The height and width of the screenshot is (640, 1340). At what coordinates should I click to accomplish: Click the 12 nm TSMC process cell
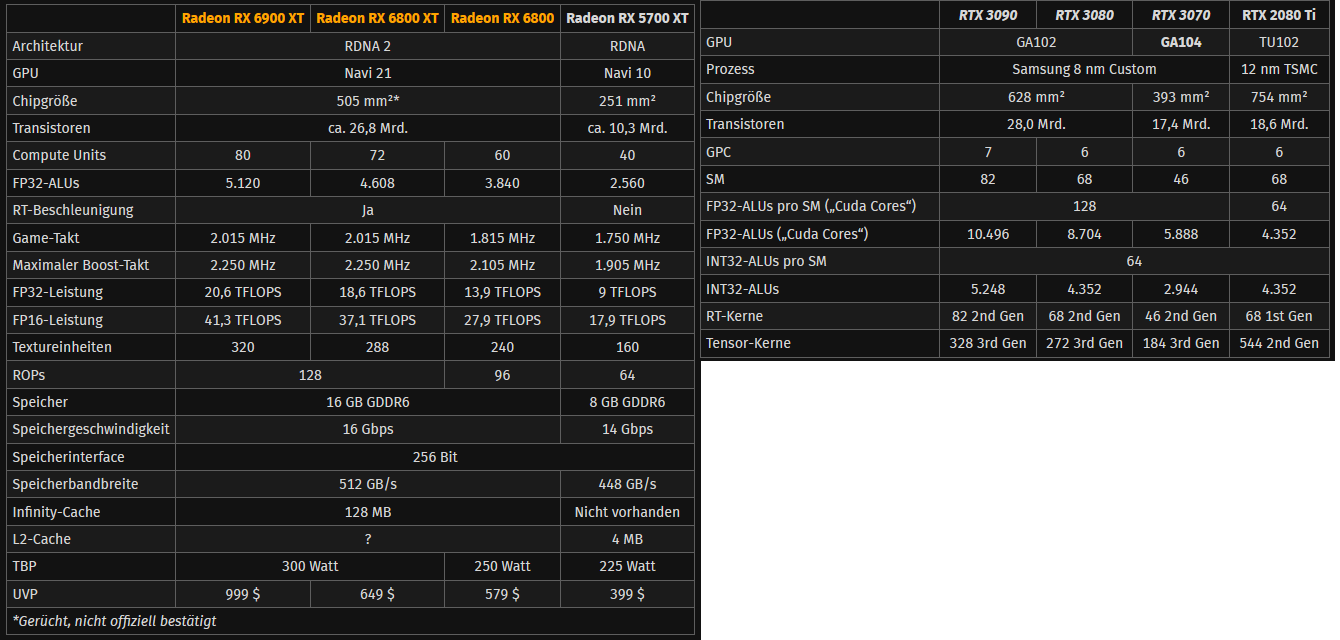click(1279, 69)
